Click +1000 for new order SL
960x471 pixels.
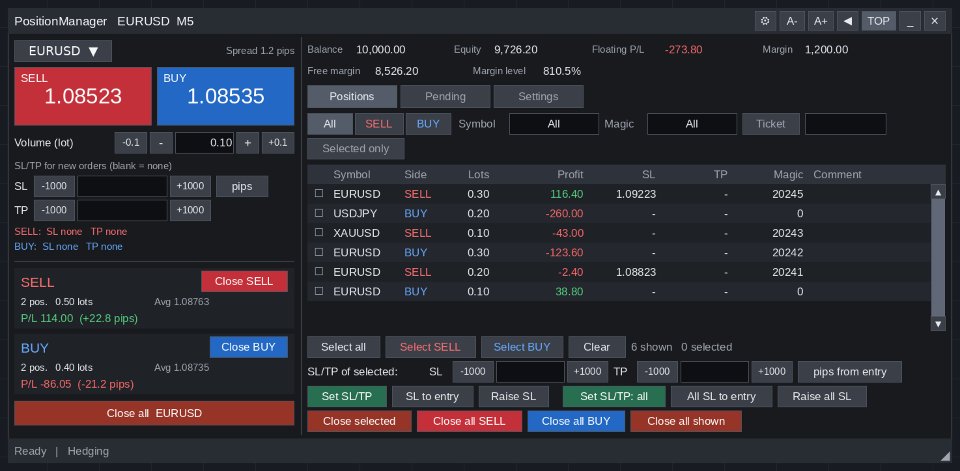coord(190,186)
